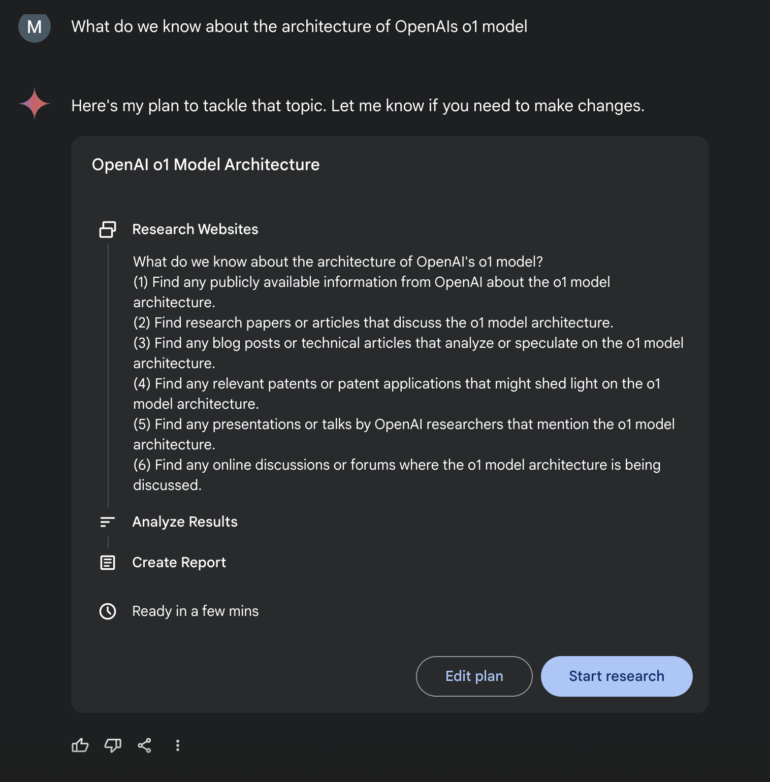Expand the Analyze Results step

pos(185,522)
